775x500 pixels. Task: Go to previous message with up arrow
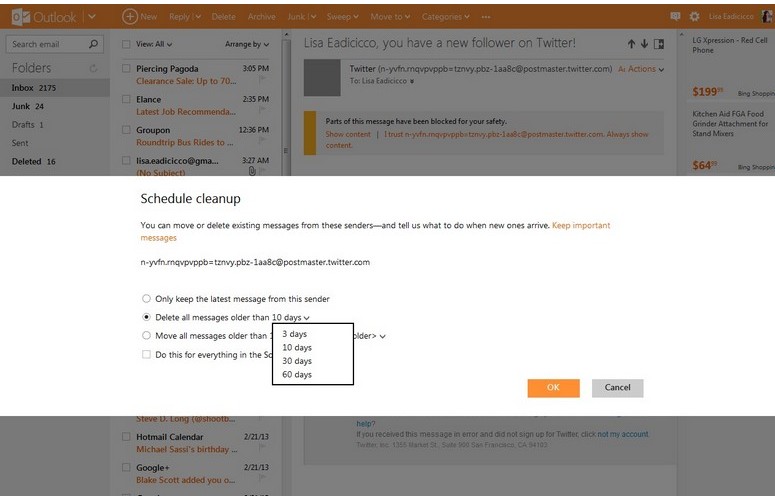(x=631, y=44)
